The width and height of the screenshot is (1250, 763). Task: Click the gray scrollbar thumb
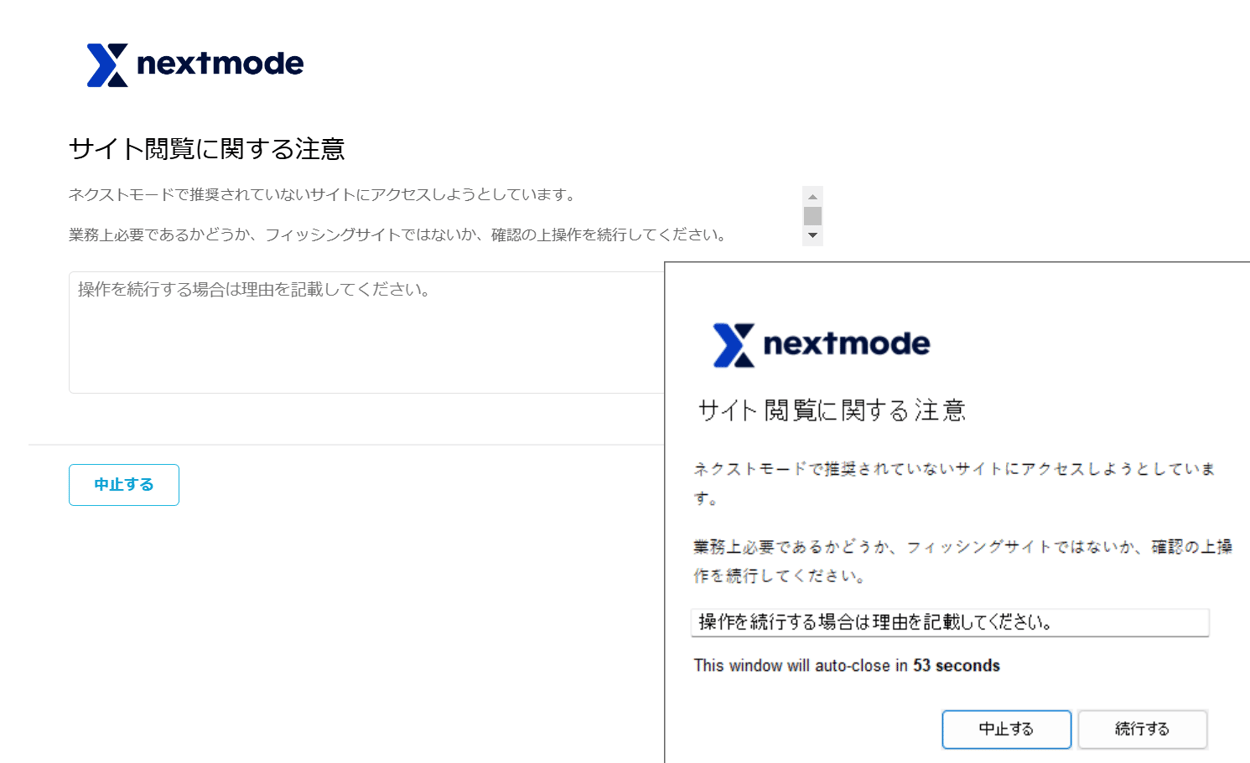[811, 214]
